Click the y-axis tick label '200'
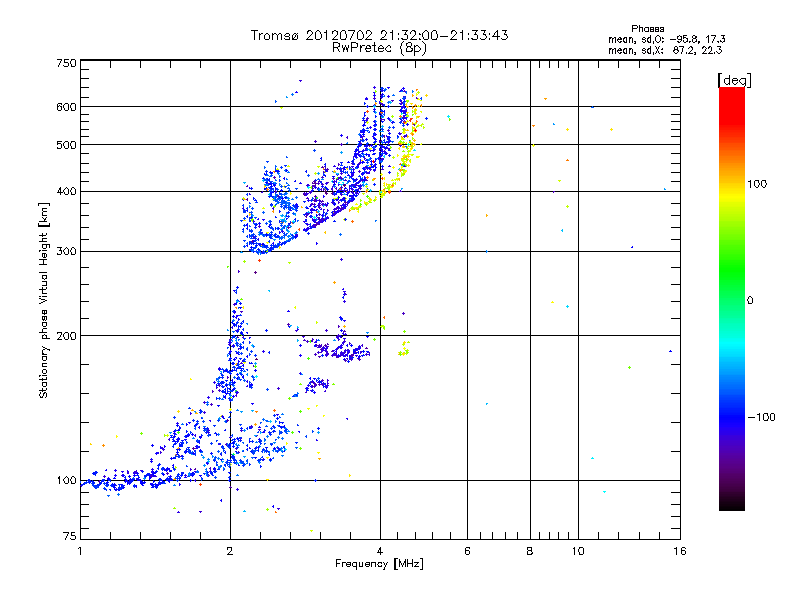 click(66, 336)
